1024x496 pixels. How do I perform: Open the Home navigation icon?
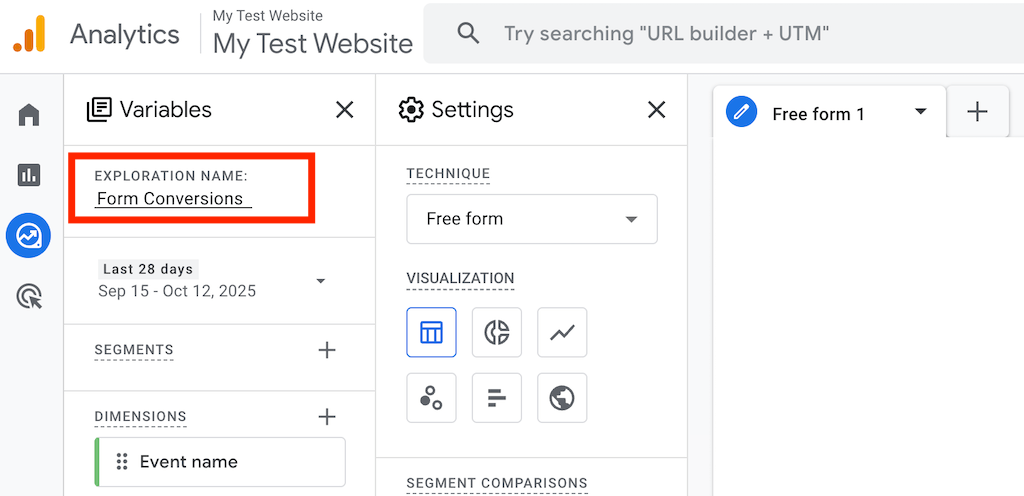point(29,115)
